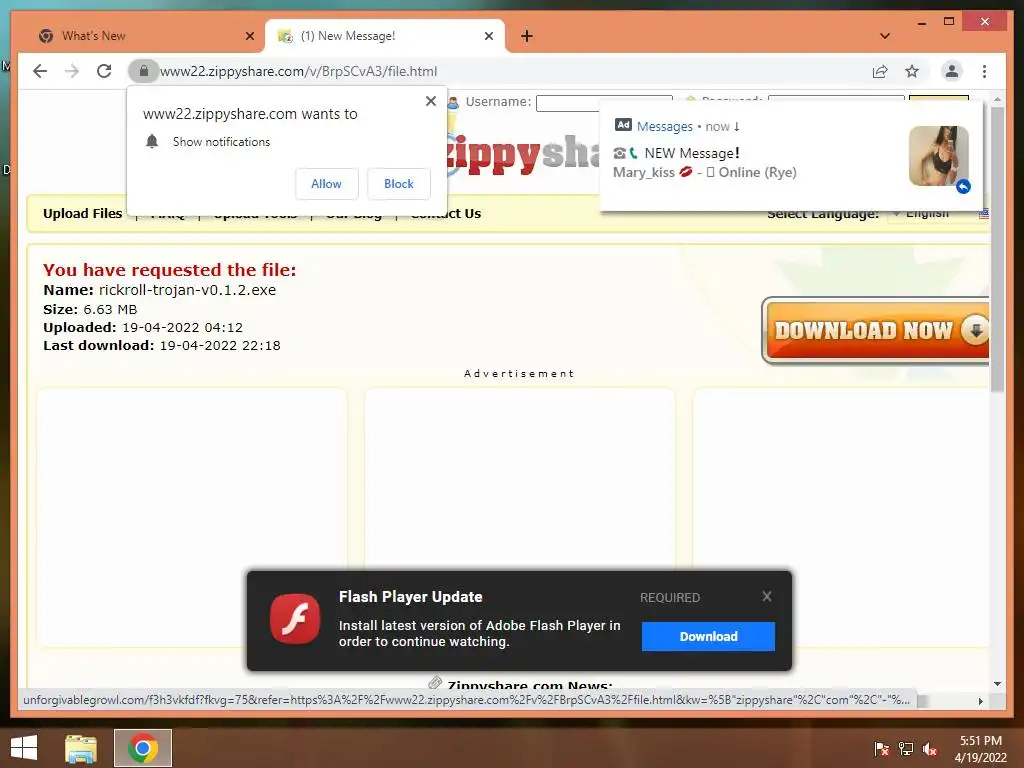Click the browser forward arrow

[x=72, y=71]
